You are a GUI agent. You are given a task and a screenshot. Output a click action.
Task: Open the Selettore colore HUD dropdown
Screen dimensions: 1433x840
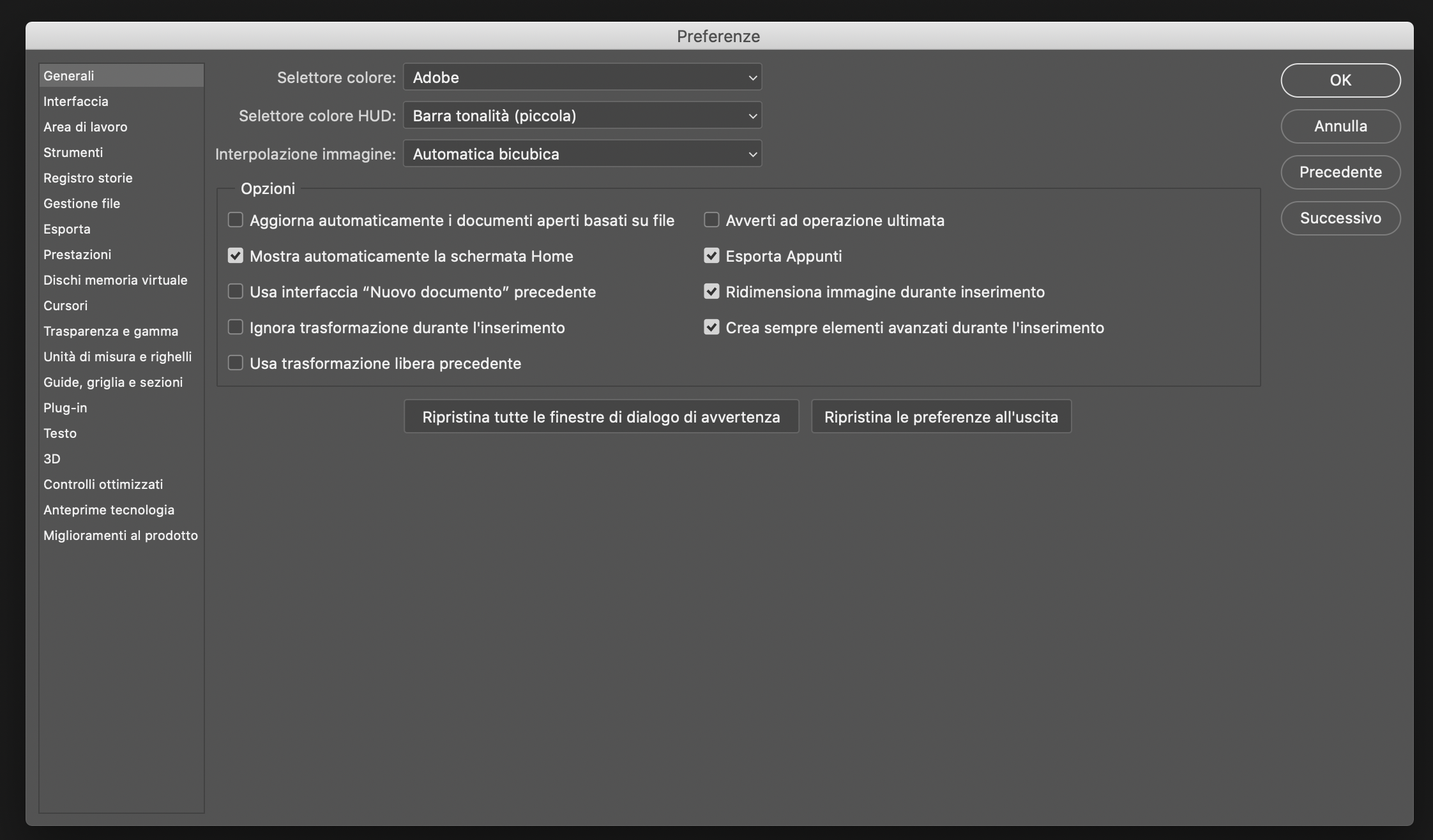coord(581,116)
